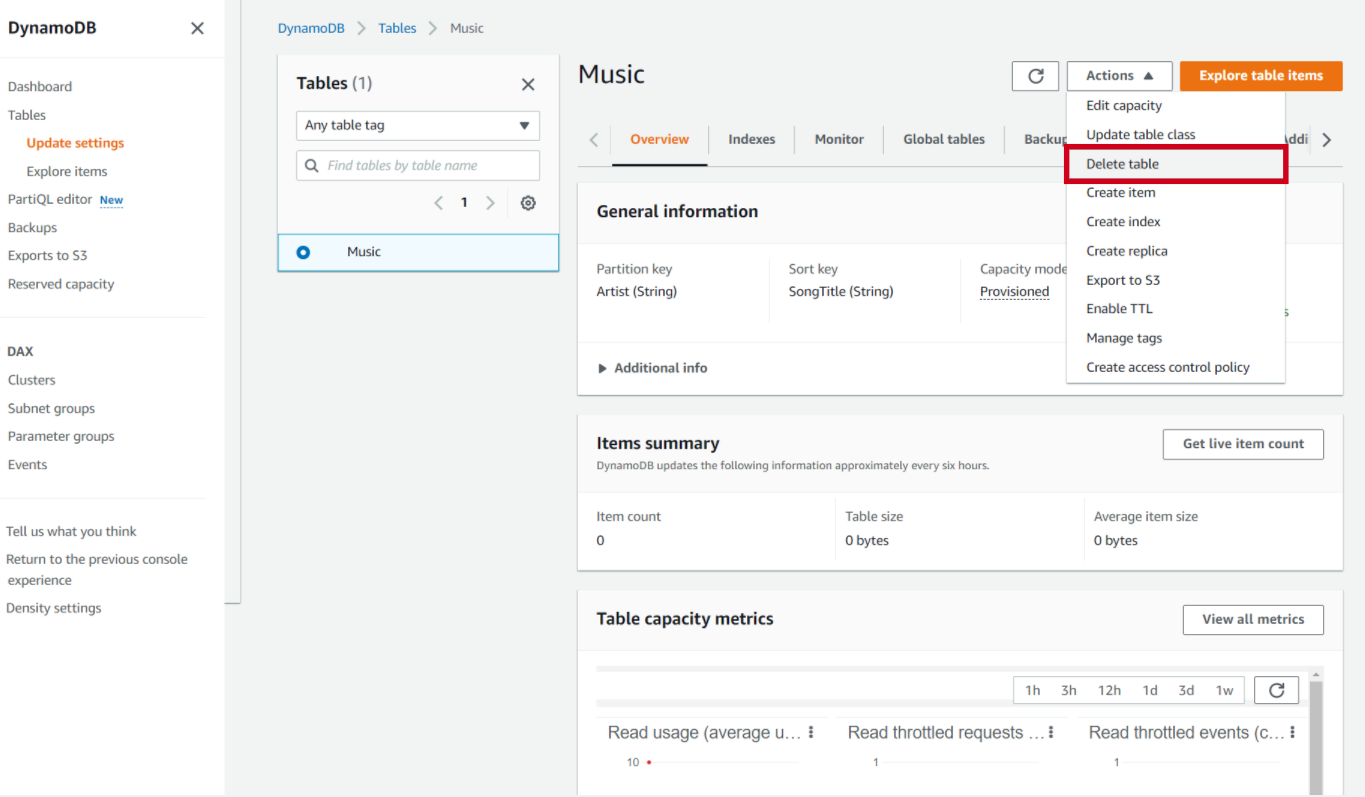The image size is (1365, 797).
Task: Open Events in sidebar
Action: tap(28, 464)
